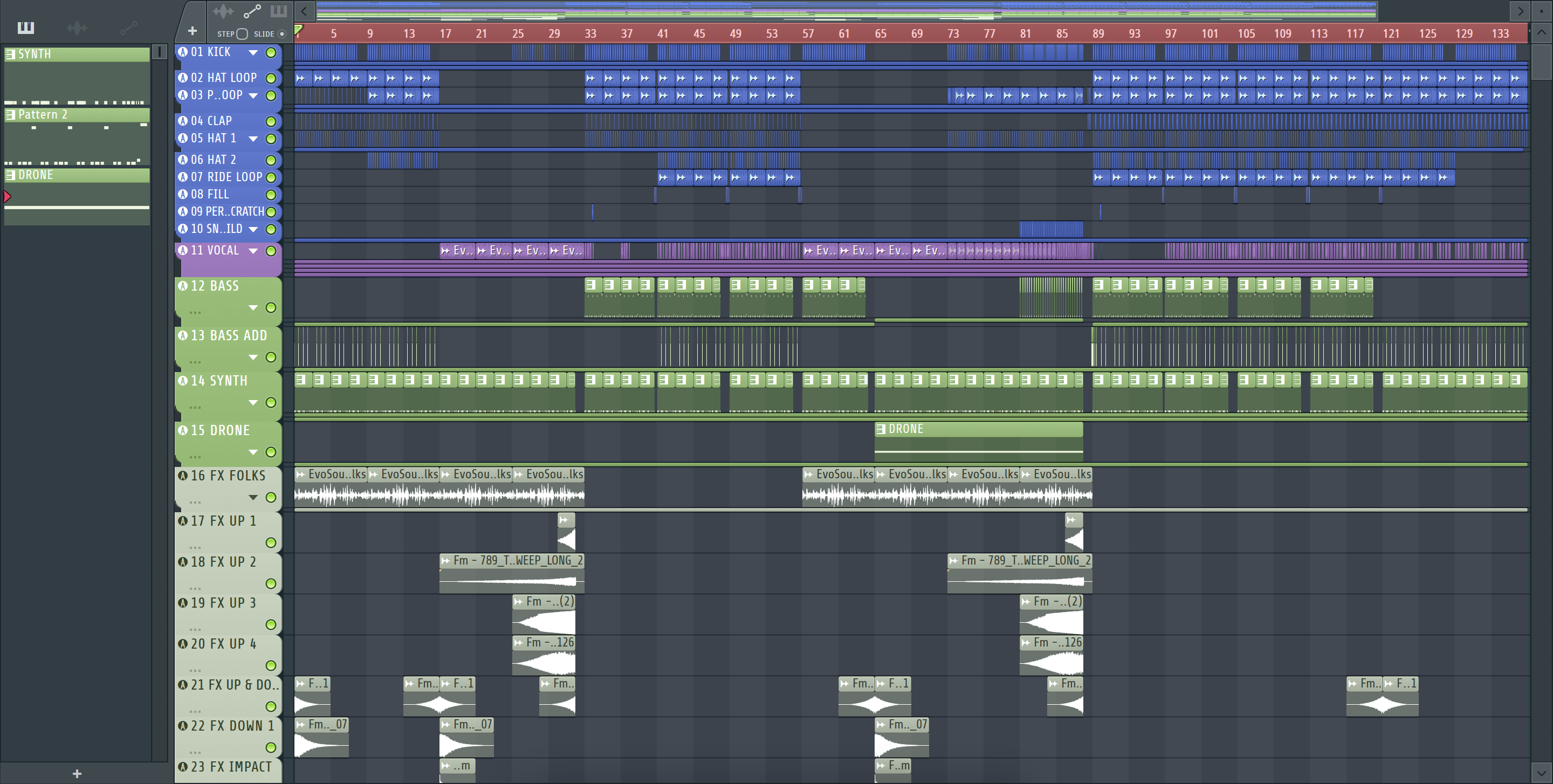Collapse the 11 VOCAL track group arrow
This screenshot has width=1553, height=784.
coord(253,251)
